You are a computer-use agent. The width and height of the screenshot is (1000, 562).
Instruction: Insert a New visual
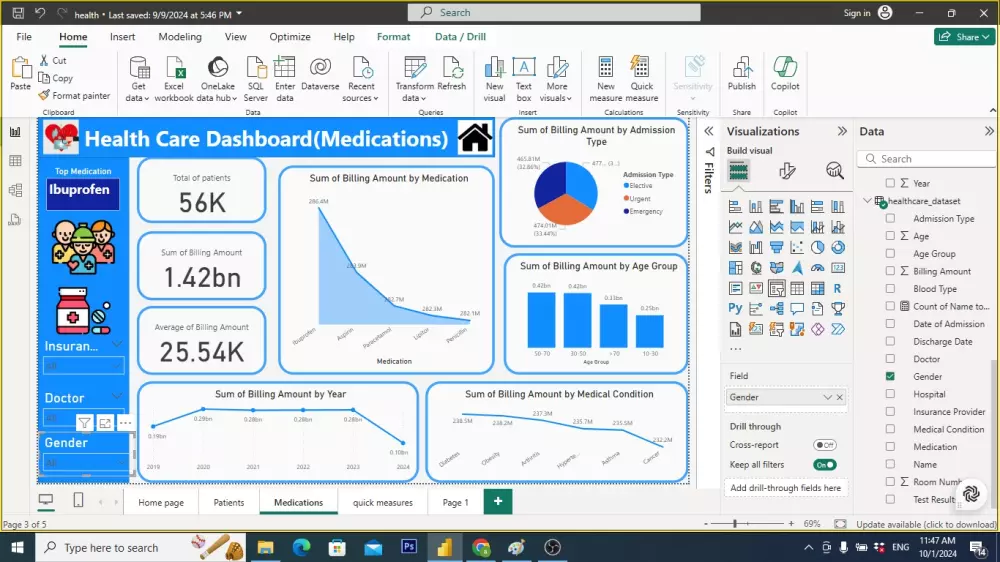click(x=494, y=79)
